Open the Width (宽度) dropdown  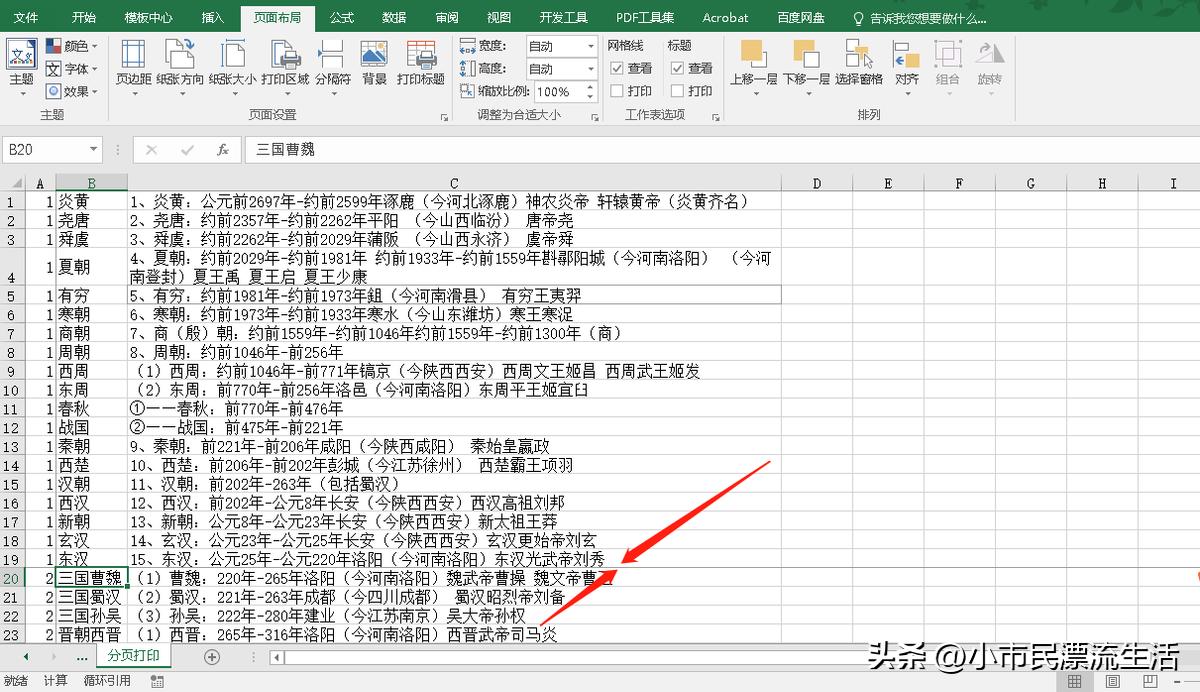(590, 46)
